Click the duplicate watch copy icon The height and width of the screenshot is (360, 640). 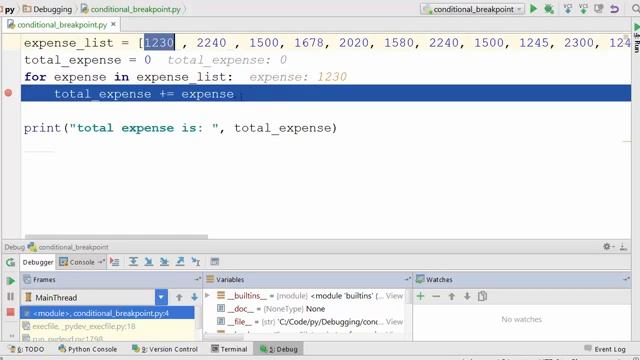[x=482, y=296]
